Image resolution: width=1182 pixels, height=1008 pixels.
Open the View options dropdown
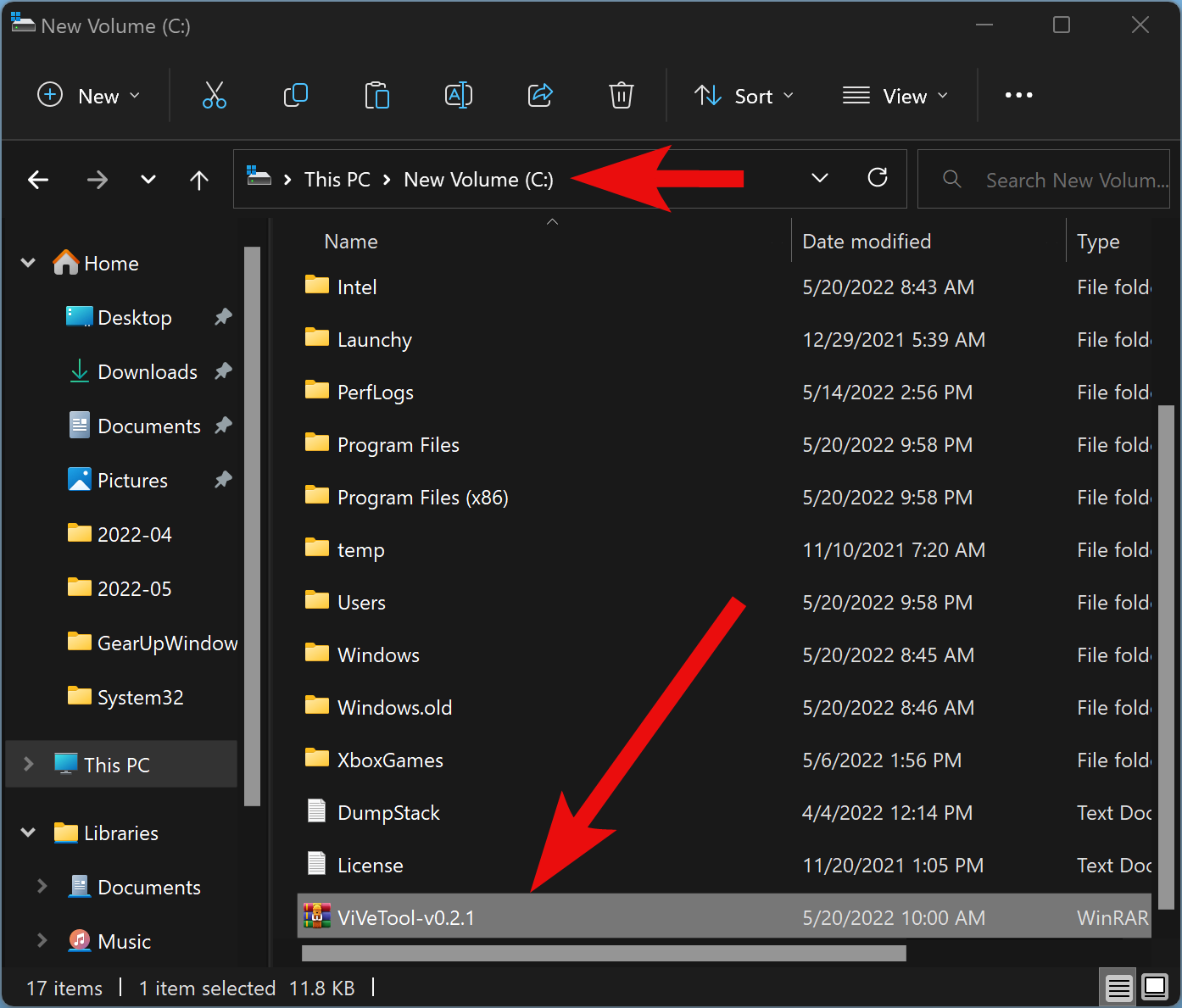point(895,96)
